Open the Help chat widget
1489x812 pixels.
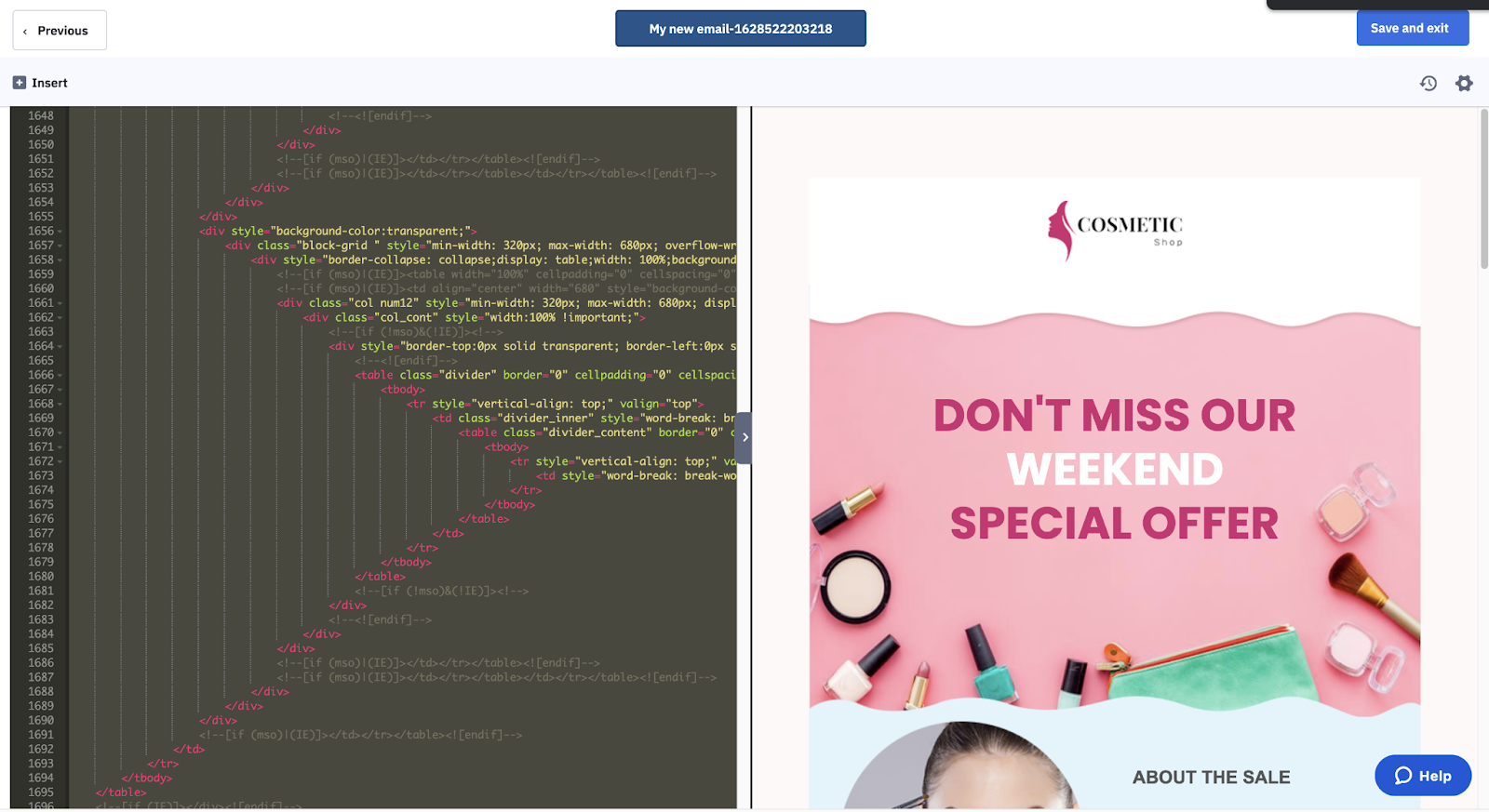pos(1423,776)
